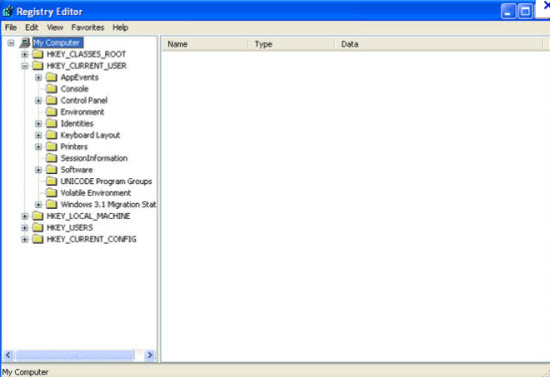The image size is (550, 377).
Task: Click the Environment folder icon
Action: 52,112
